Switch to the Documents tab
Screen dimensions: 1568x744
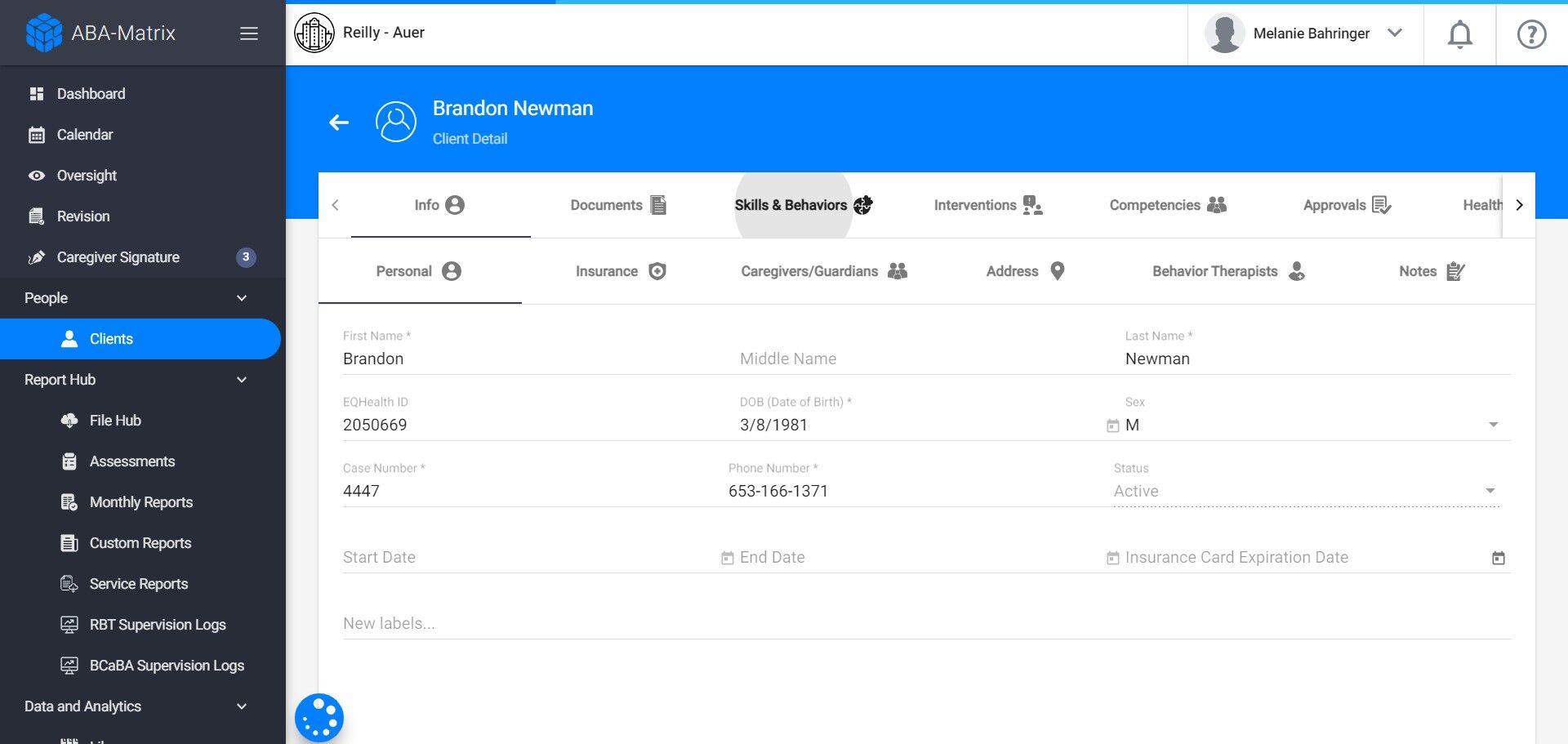coord(619,205)
